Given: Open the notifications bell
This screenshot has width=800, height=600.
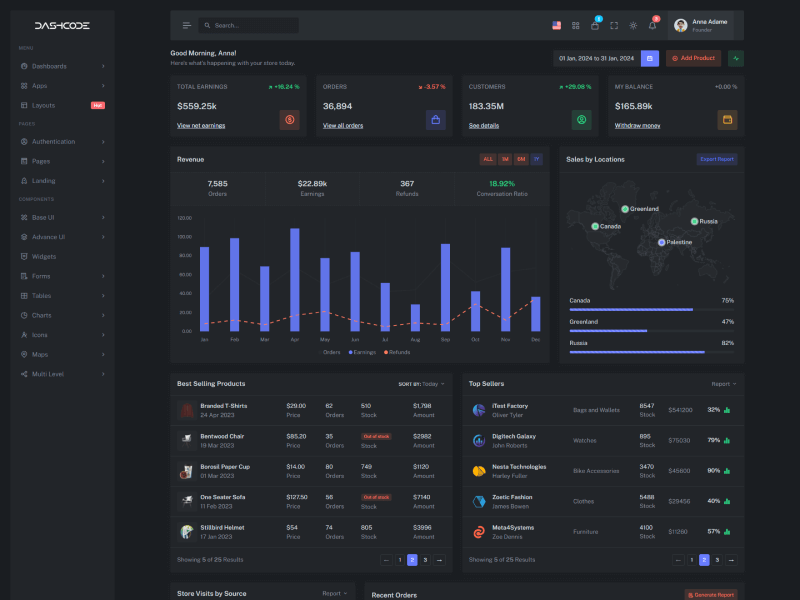Looking at the screenshot, I should 652,25.
